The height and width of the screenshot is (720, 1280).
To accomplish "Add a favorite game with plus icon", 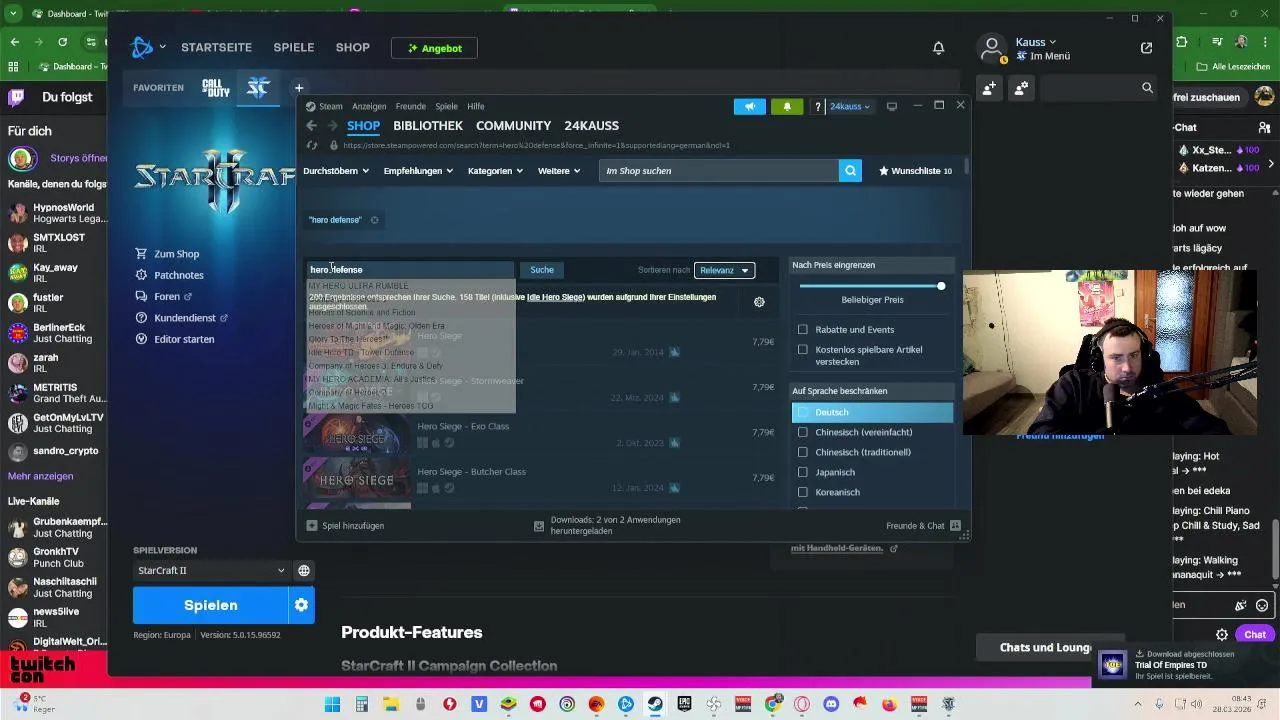I will pos(298,88).
